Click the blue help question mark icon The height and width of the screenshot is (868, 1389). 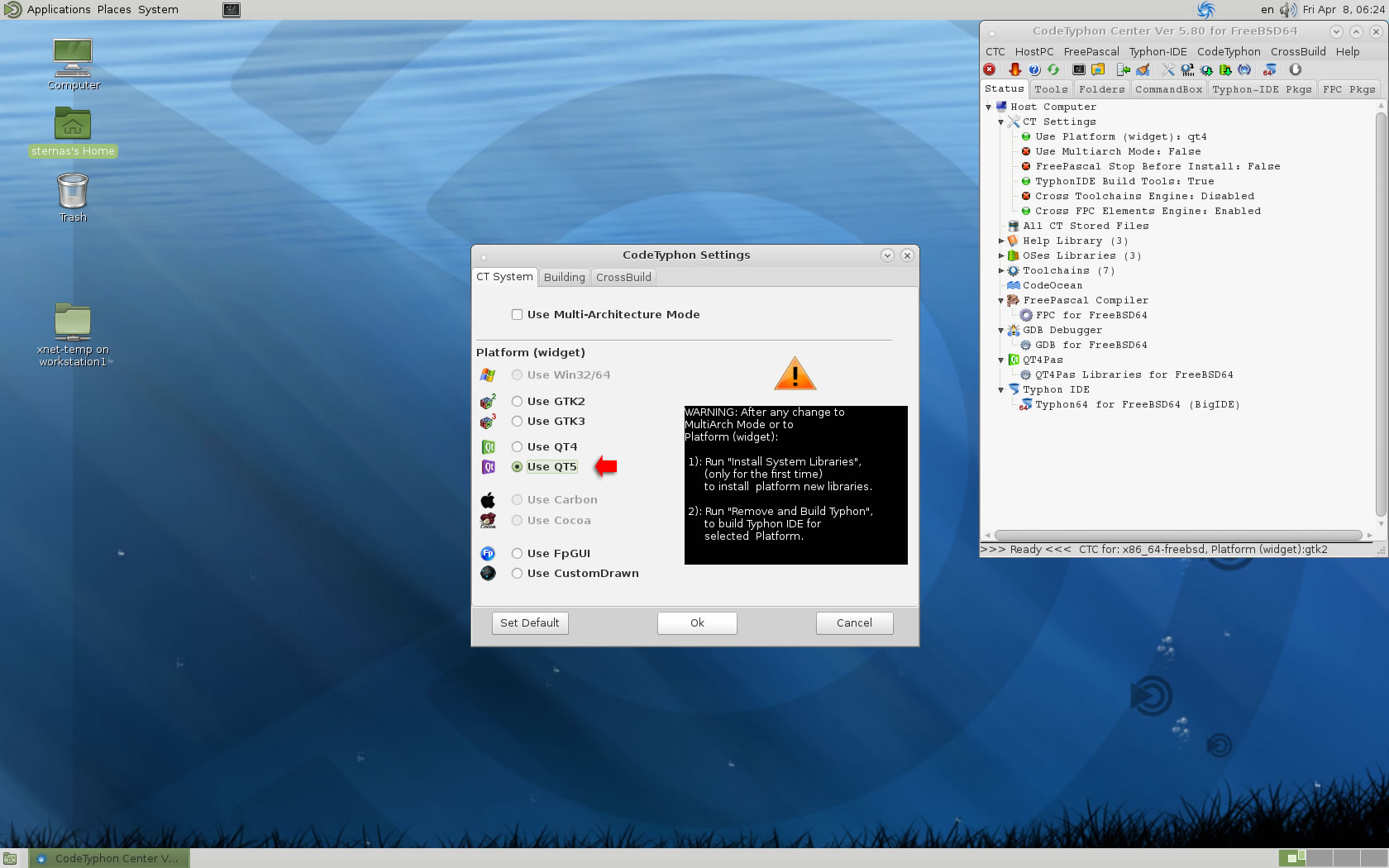click(x=1034, y=69)
